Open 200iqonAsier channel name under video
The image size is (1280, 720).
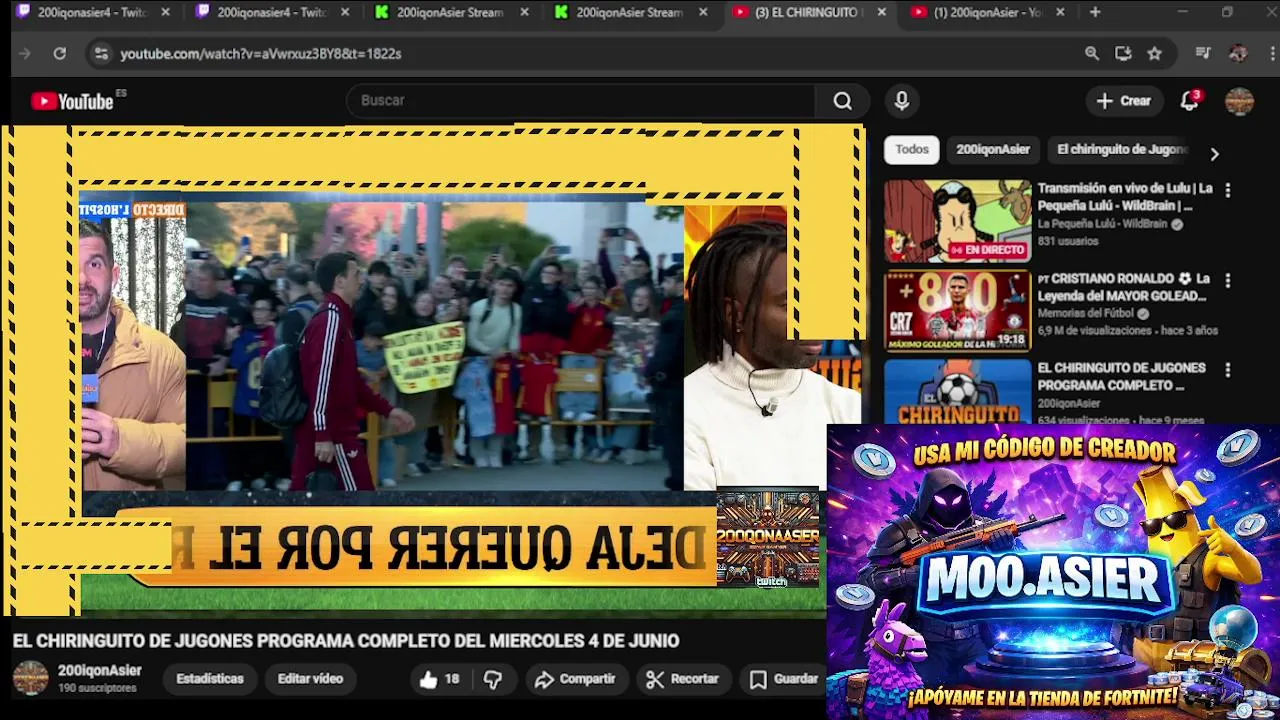coord(99,671)
